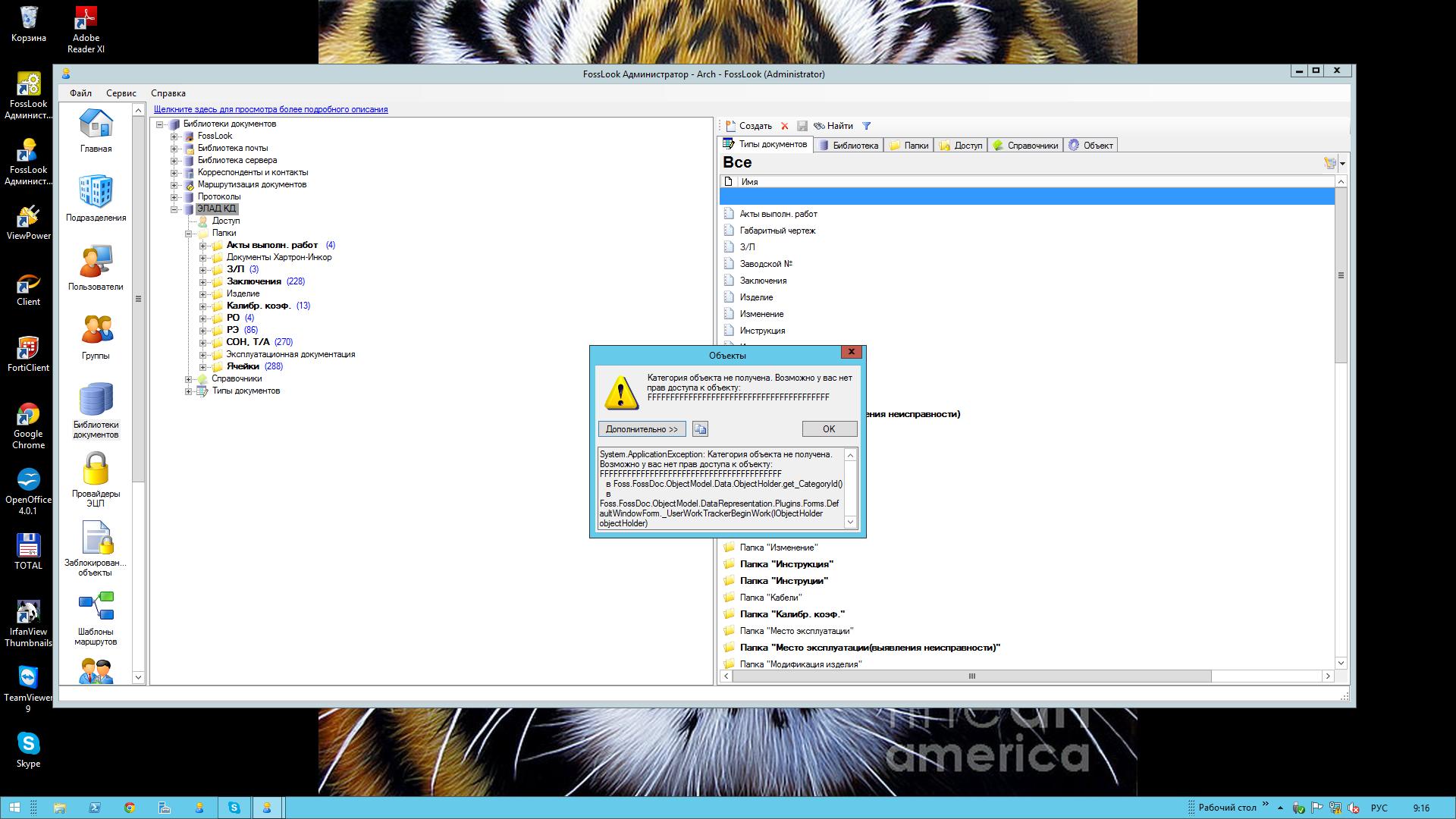1456x819 pixels.
Task: Expand the Типы документов tree node
Action: pos(189,391)
